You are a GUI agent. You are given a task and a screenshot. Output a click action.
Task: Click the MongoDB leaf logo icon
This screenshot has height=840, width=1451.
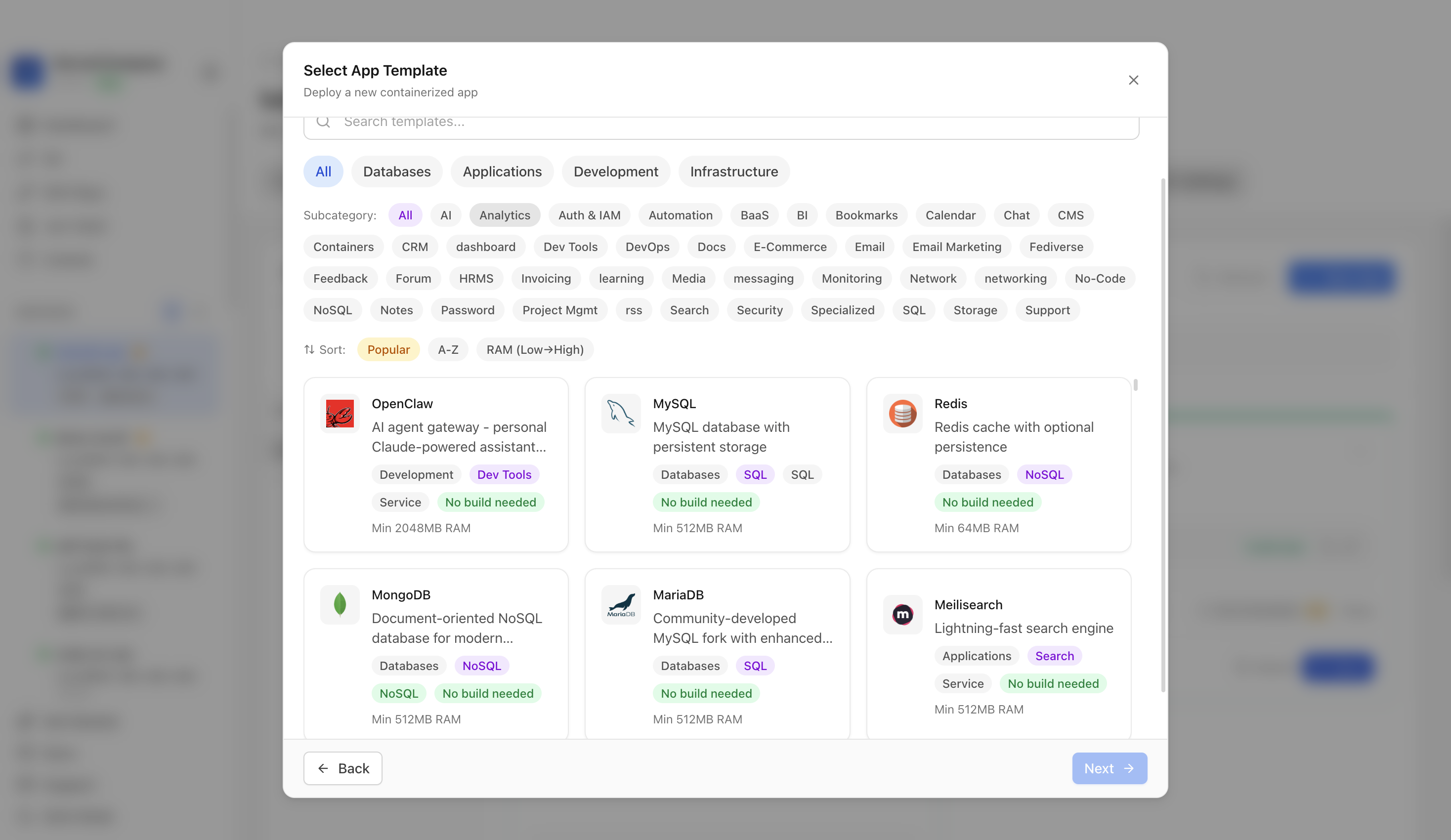[340, 604]
